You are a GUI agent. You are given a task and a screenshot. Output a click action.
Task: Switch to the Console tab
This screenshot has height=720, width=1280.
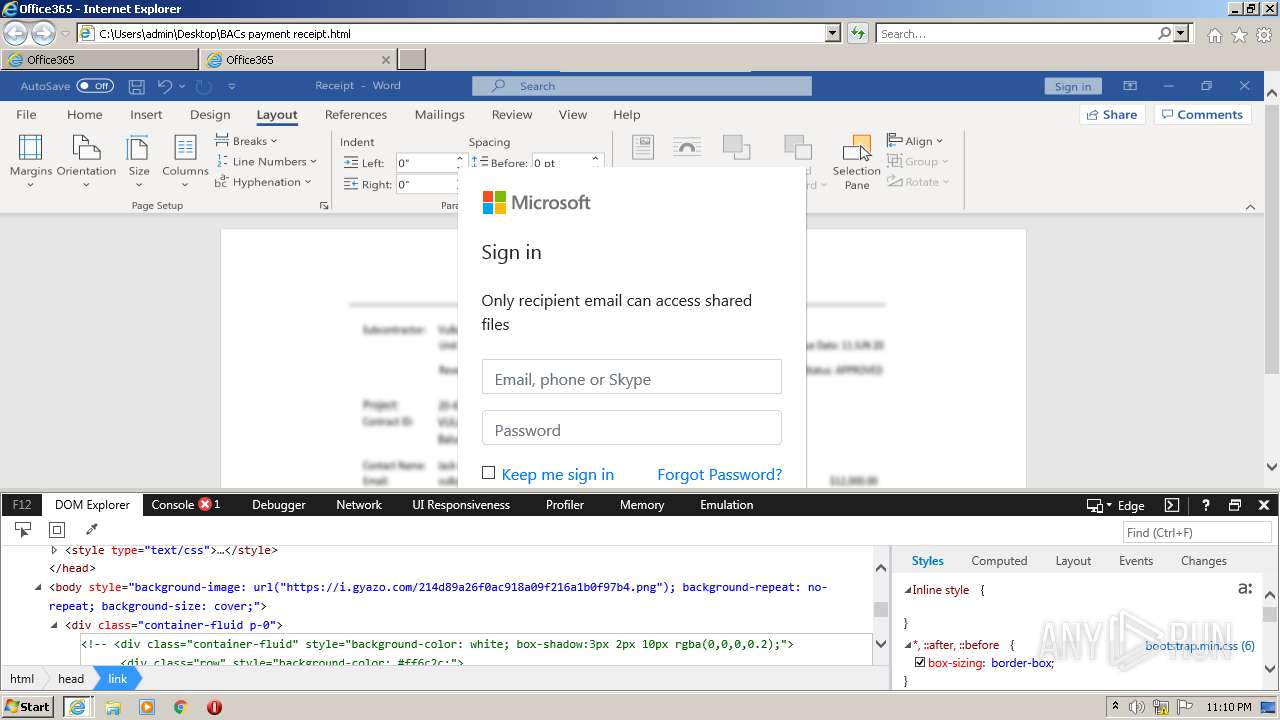[x=185, y=505]
